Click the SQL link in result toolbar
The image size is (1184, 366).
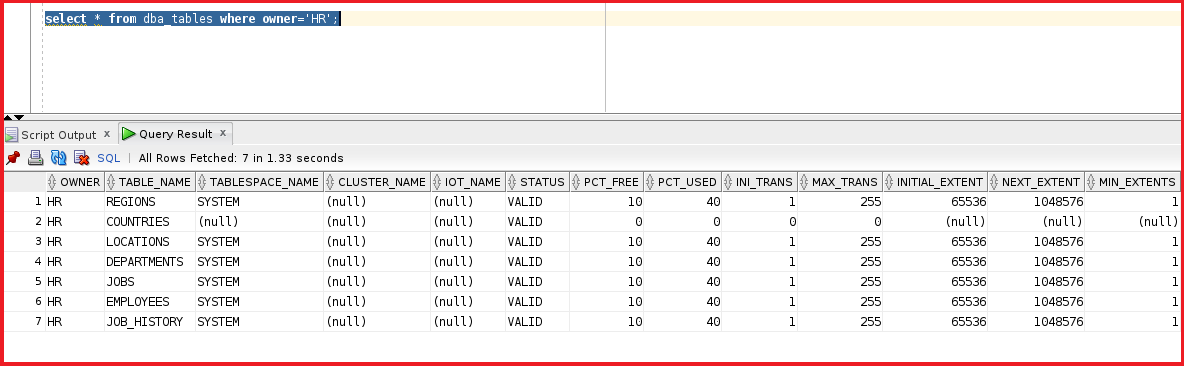109,158
